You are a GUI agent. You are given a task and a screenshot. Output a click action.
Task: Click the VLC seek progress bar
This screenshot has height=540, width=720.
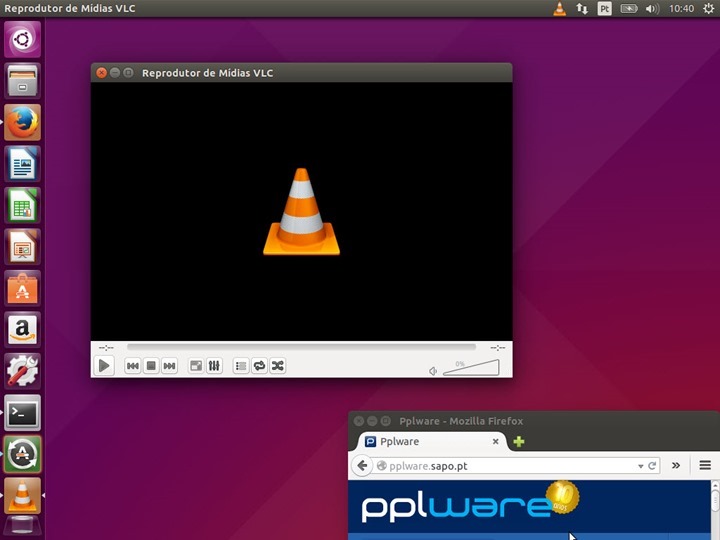tap(301, 347)
